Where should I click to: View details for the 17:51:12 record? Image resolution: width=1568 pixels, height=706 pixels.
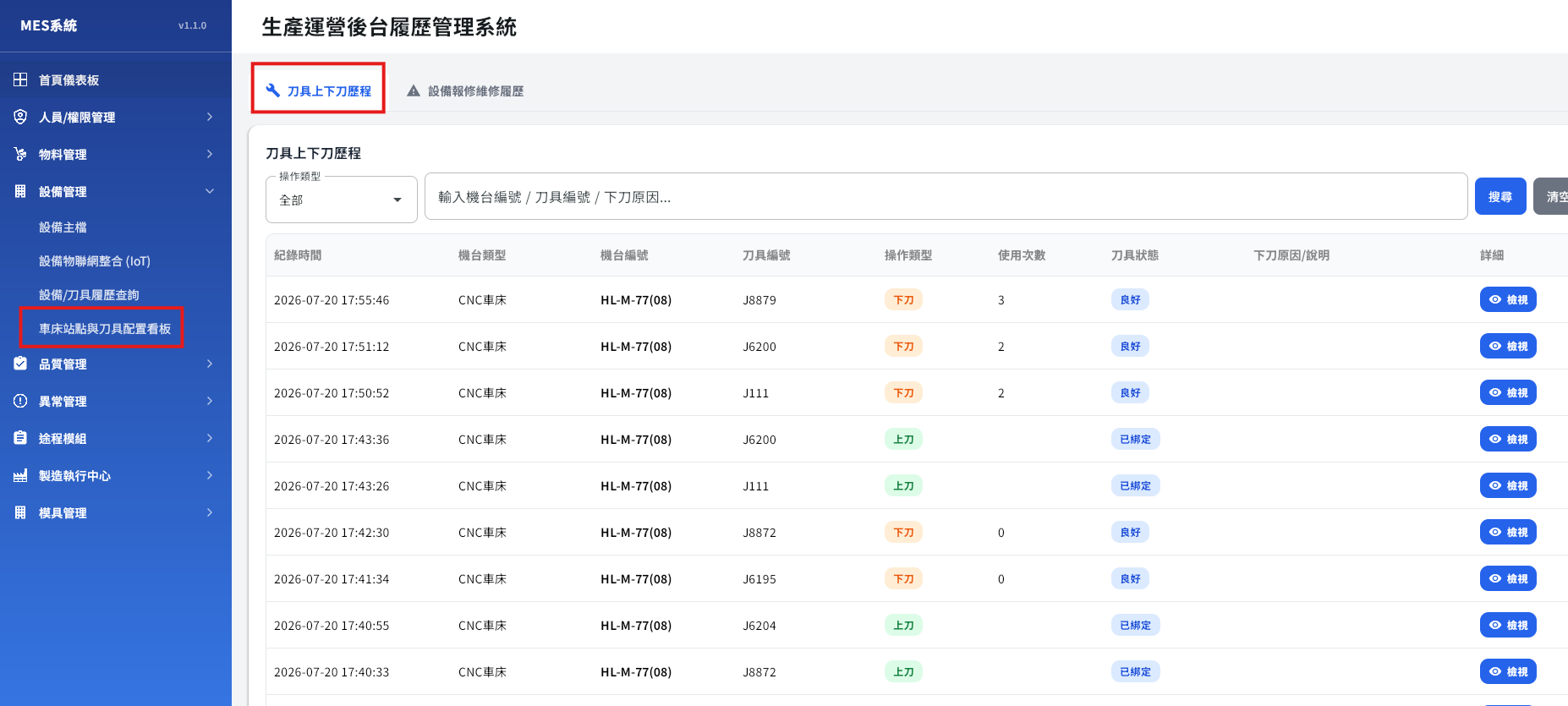(1508, 346)
